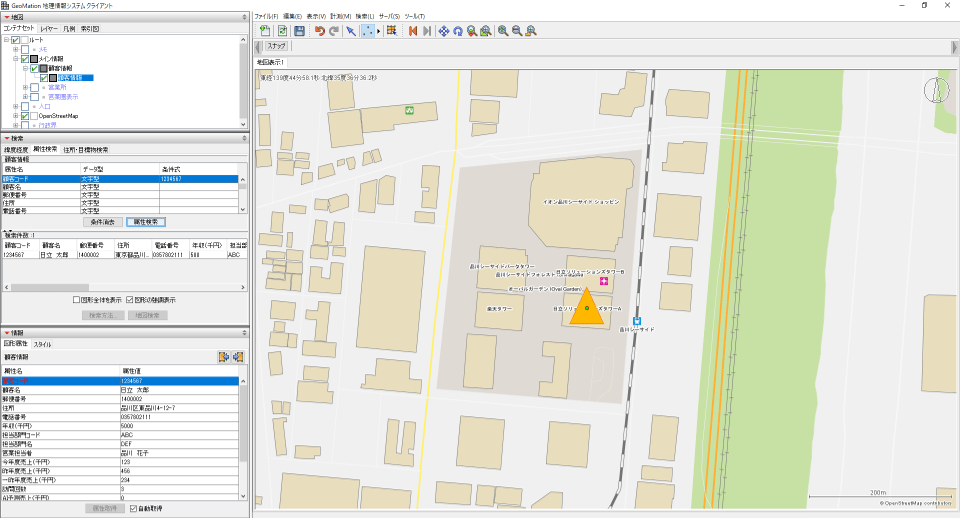The image size is (960, 518).
Task: Expand the 営業所 tree node
Action: pyautogui.click(x=24, y=87)
